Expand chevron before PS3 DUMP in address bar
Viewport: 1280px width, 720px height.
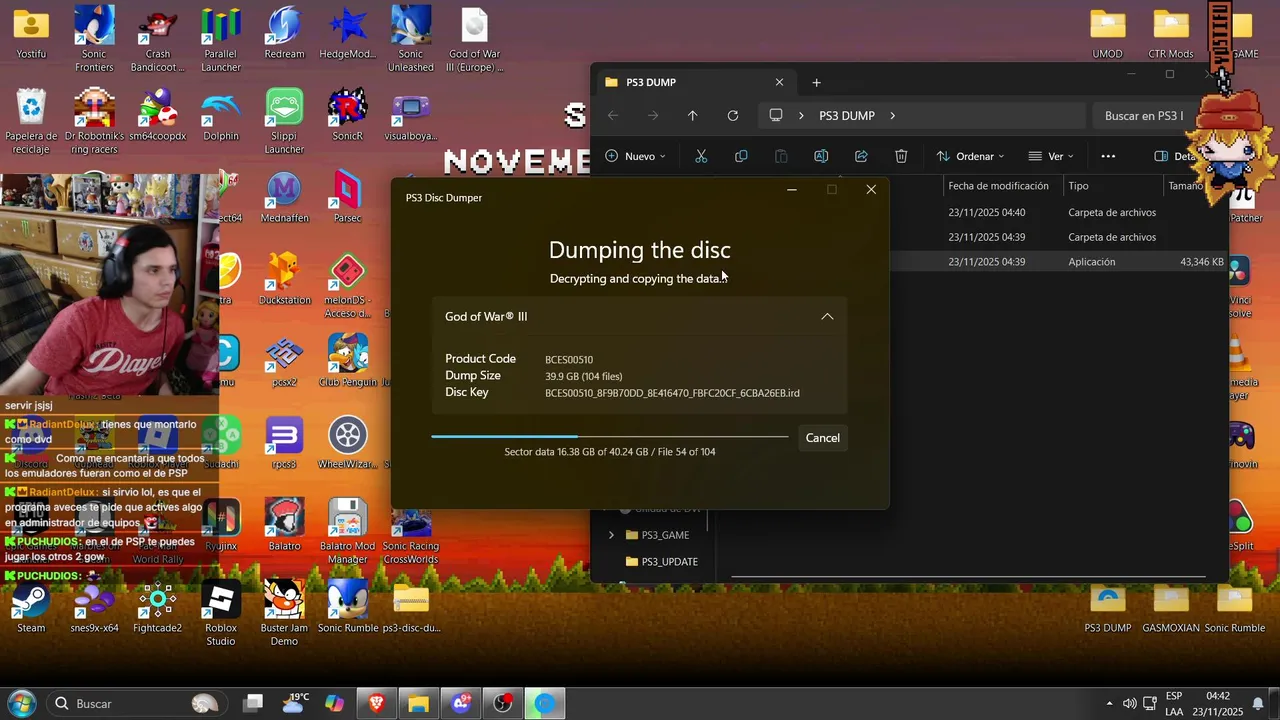(x=801, y=116)
